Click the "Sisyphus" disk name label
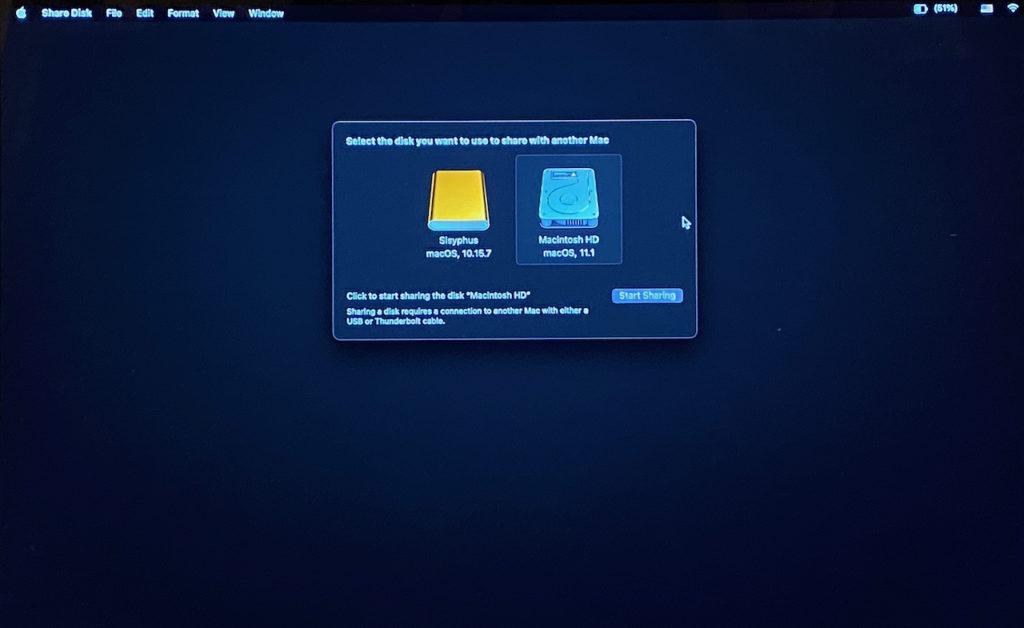 coord(458,241)
